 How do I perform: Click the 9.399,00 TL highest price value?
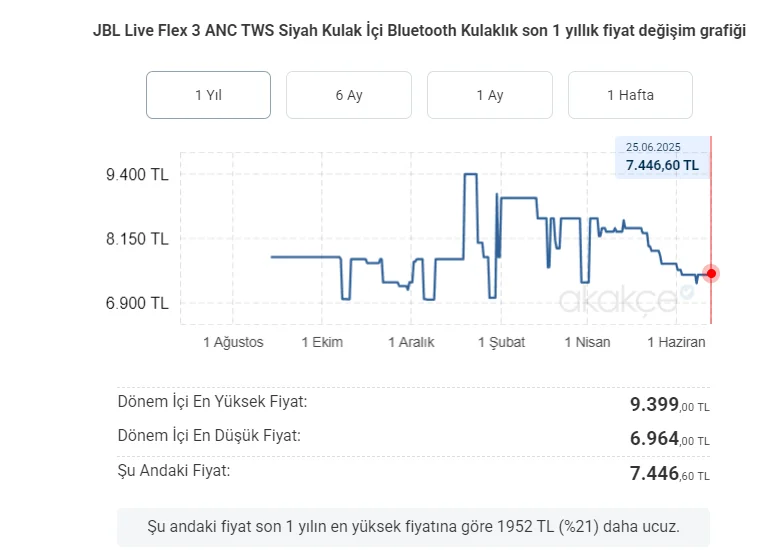669,405
